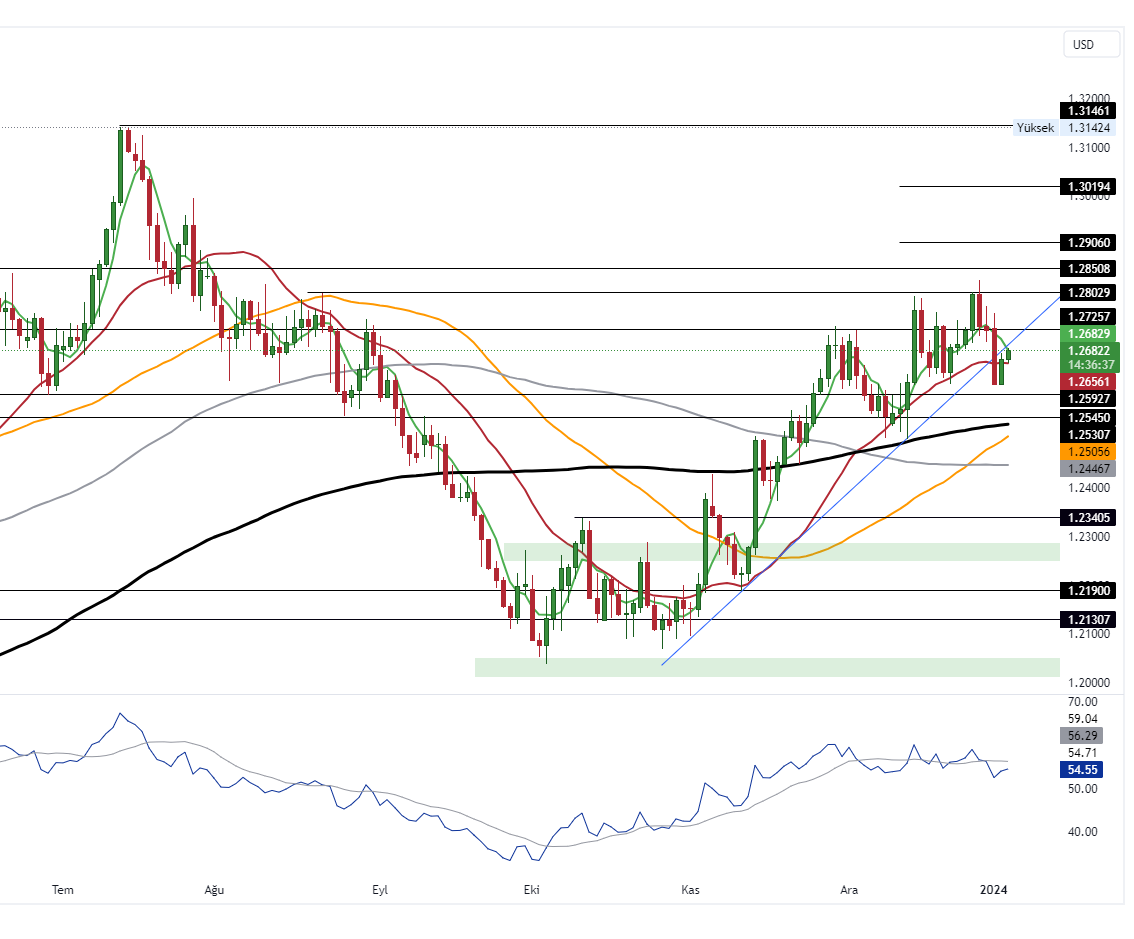Click the Eki month on time axis
The width and height of the screenshot is (1134, 939).
coord(532,890)
